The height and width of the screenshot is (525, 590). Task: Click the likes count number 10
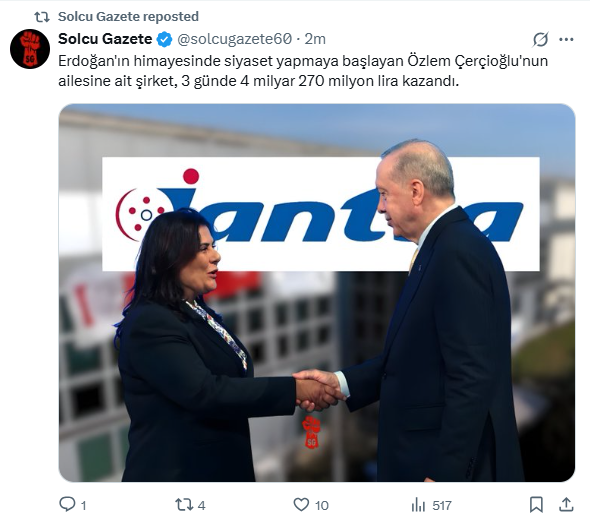[321, 505]
